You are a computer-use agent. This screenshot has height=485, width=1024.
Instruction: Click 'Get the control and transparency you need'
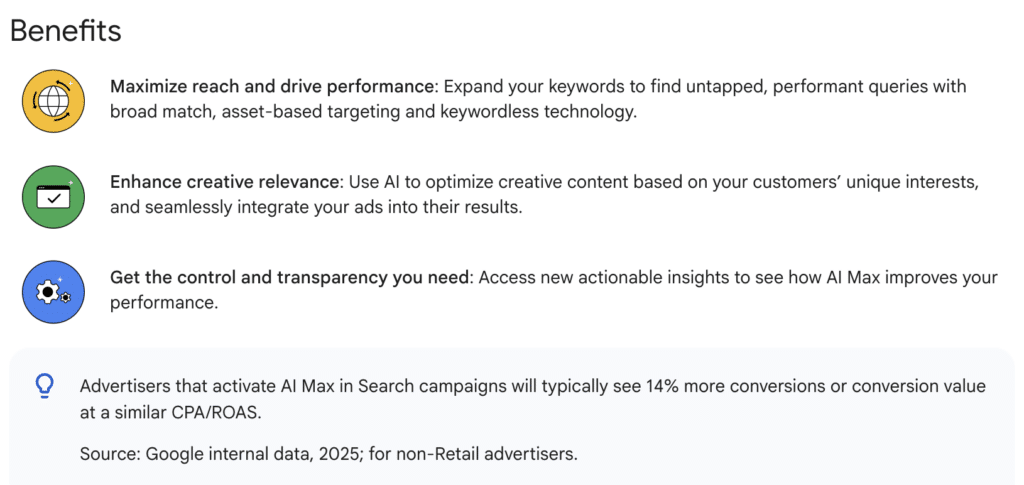tap(290, 277)
